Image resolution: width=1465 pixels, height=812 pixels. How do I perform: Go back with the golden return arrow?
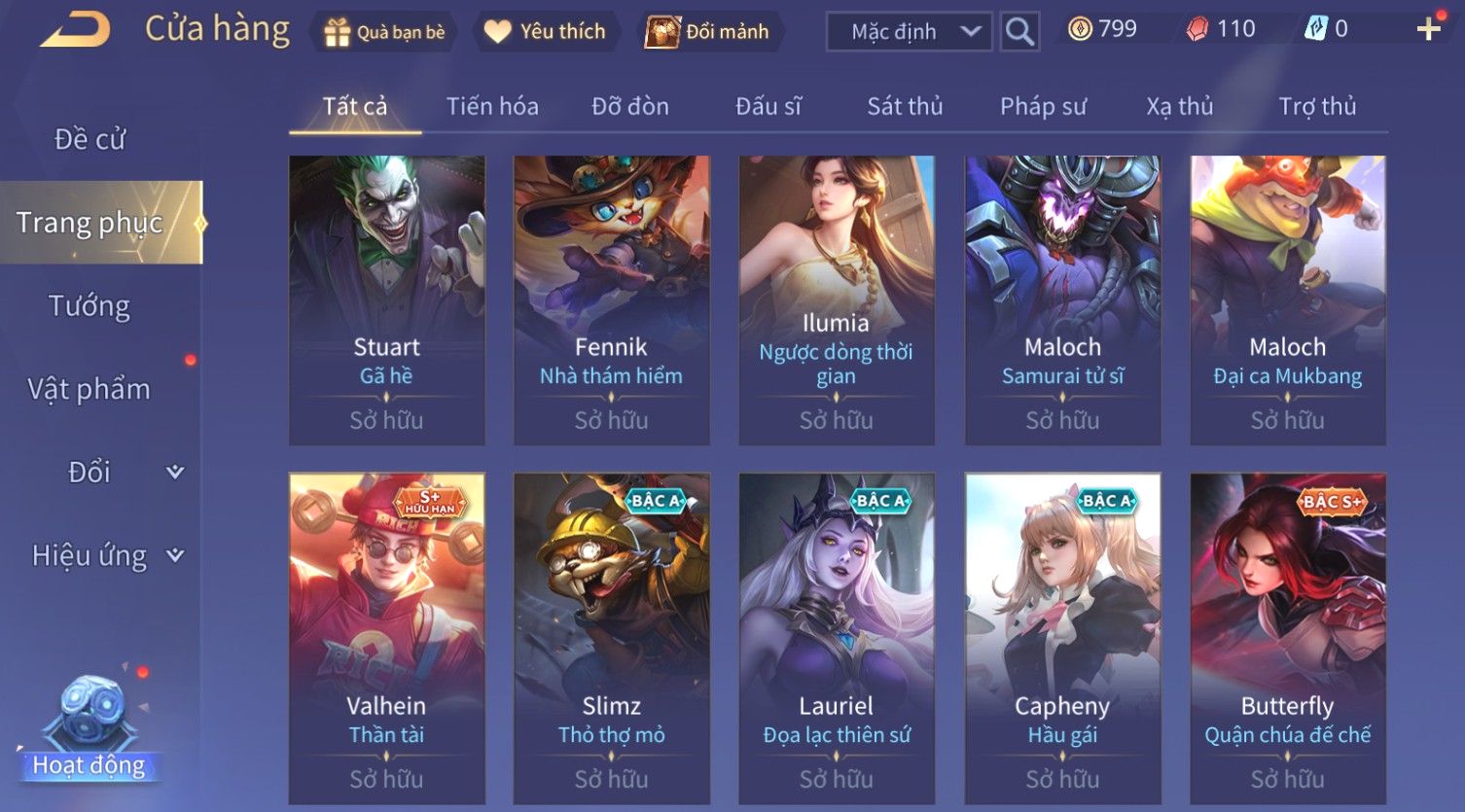click(74, 29)
